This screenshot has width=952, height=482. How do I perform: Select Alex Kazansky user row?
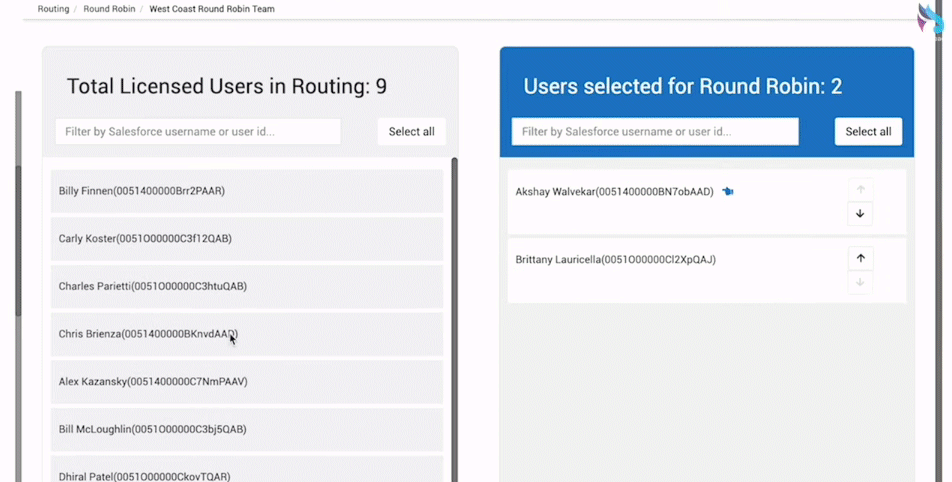247,382
